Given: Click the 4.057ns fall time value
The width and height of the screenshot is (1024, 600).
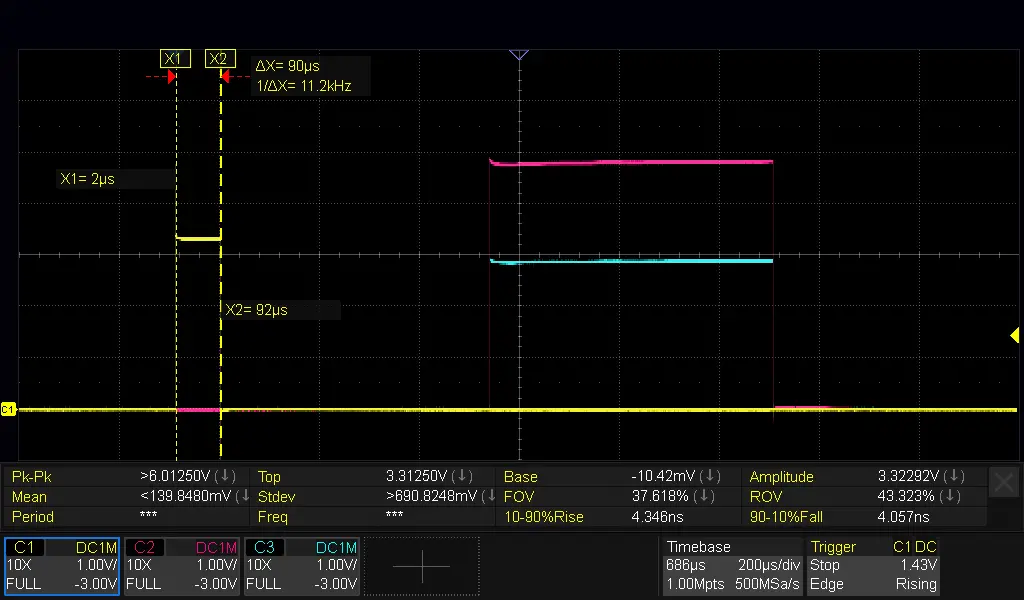Looking at the screenshot, I should click(x=903, y=517).
